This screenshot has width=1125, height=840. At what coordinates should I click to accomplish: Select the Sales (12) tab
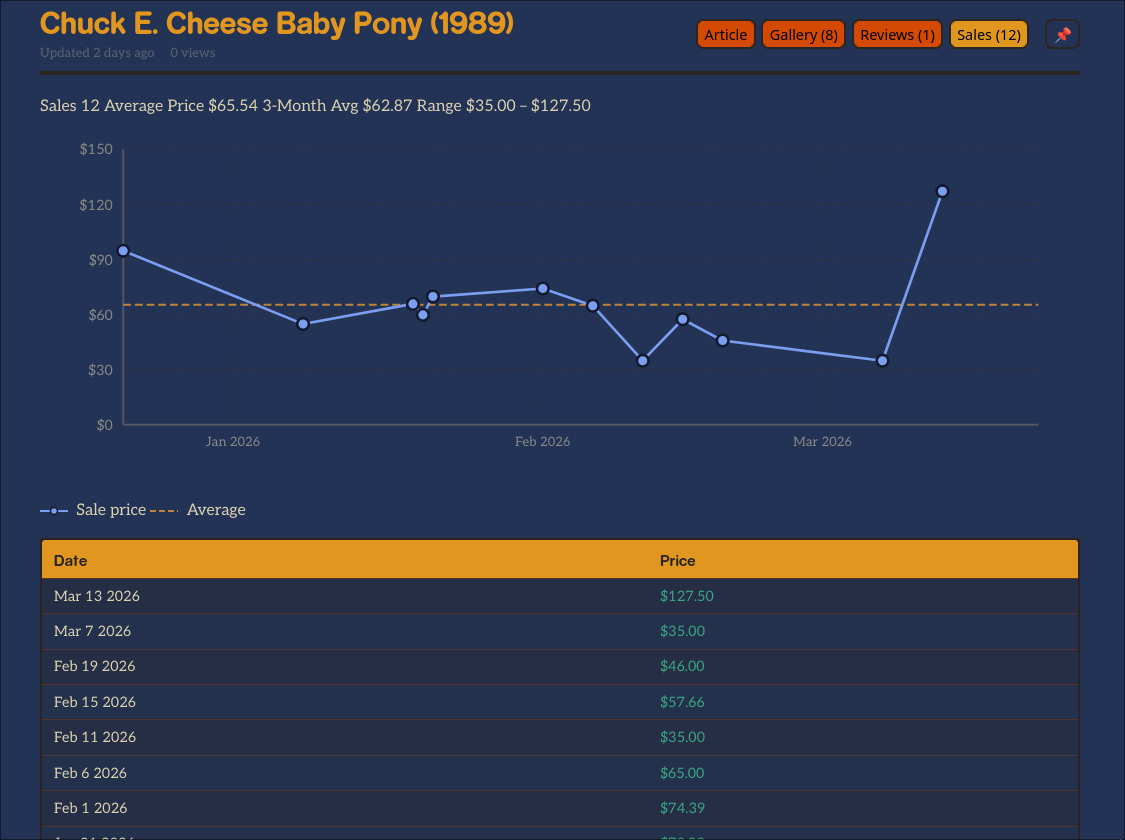[x=988, y=35]
